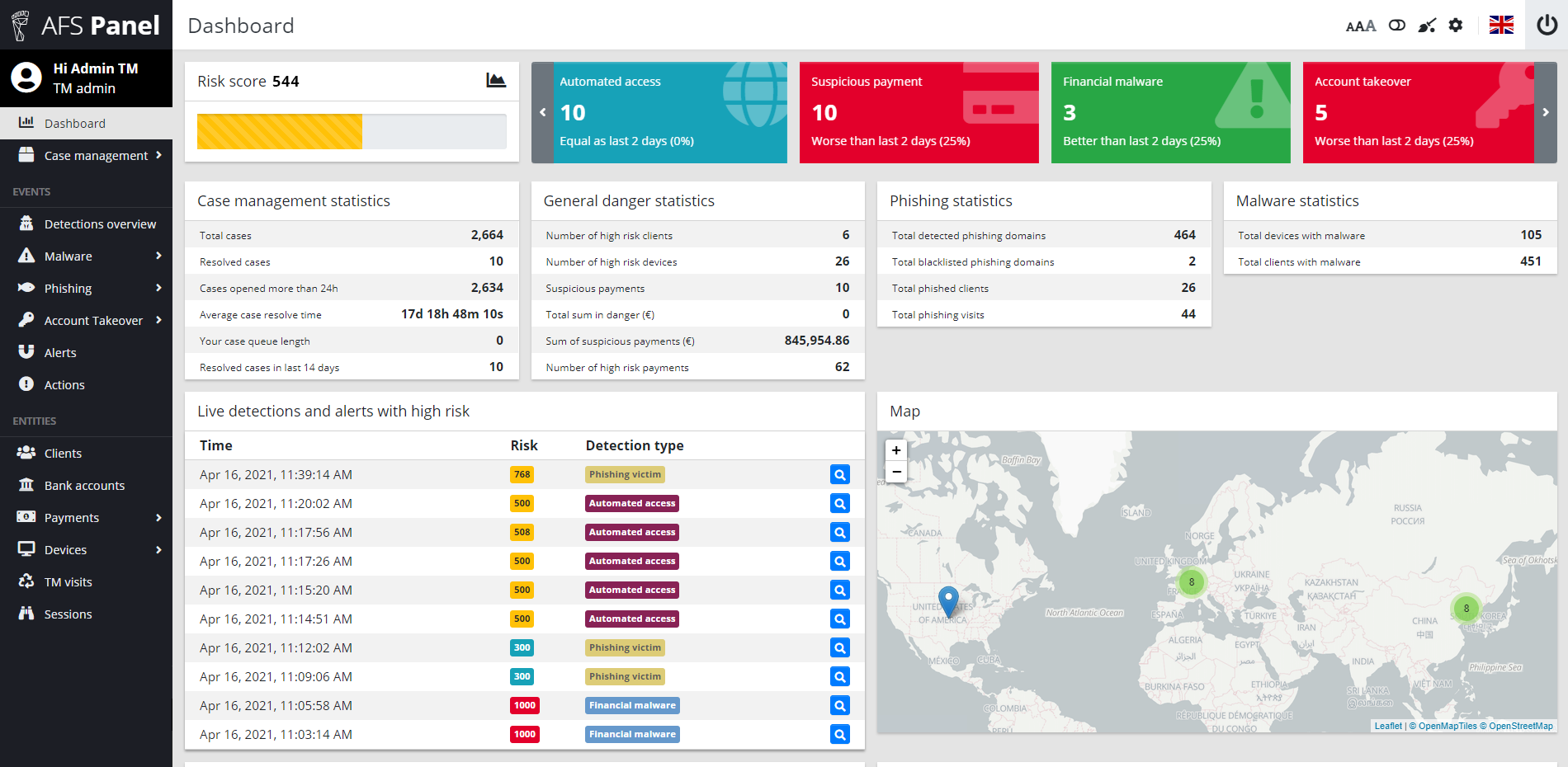Select the Dashboard icon in the sidebar
Screen dimensions: 1568x767
(26, 123)
